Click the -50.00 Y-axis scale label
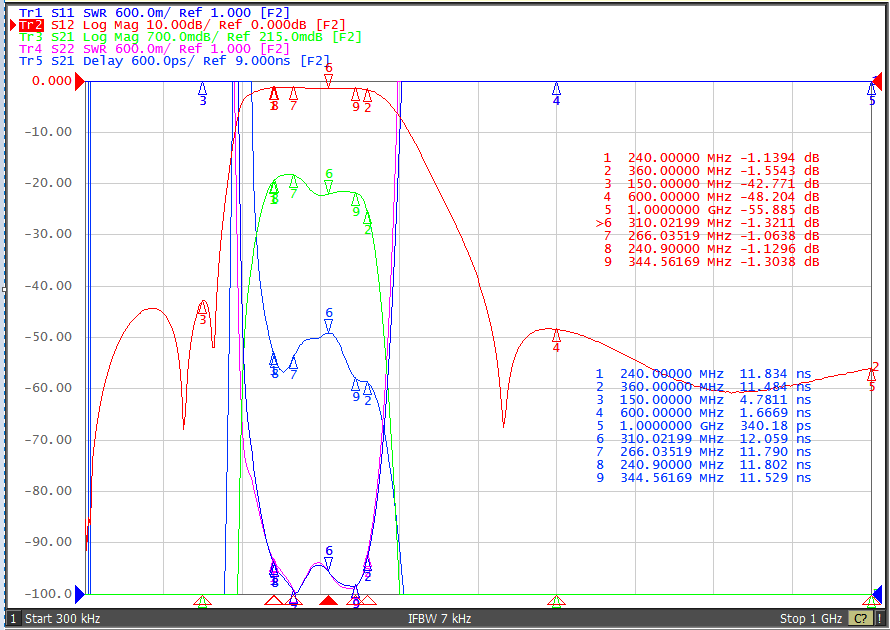Image resolution: width=890 pixels, height=630 pixels. 48,337
